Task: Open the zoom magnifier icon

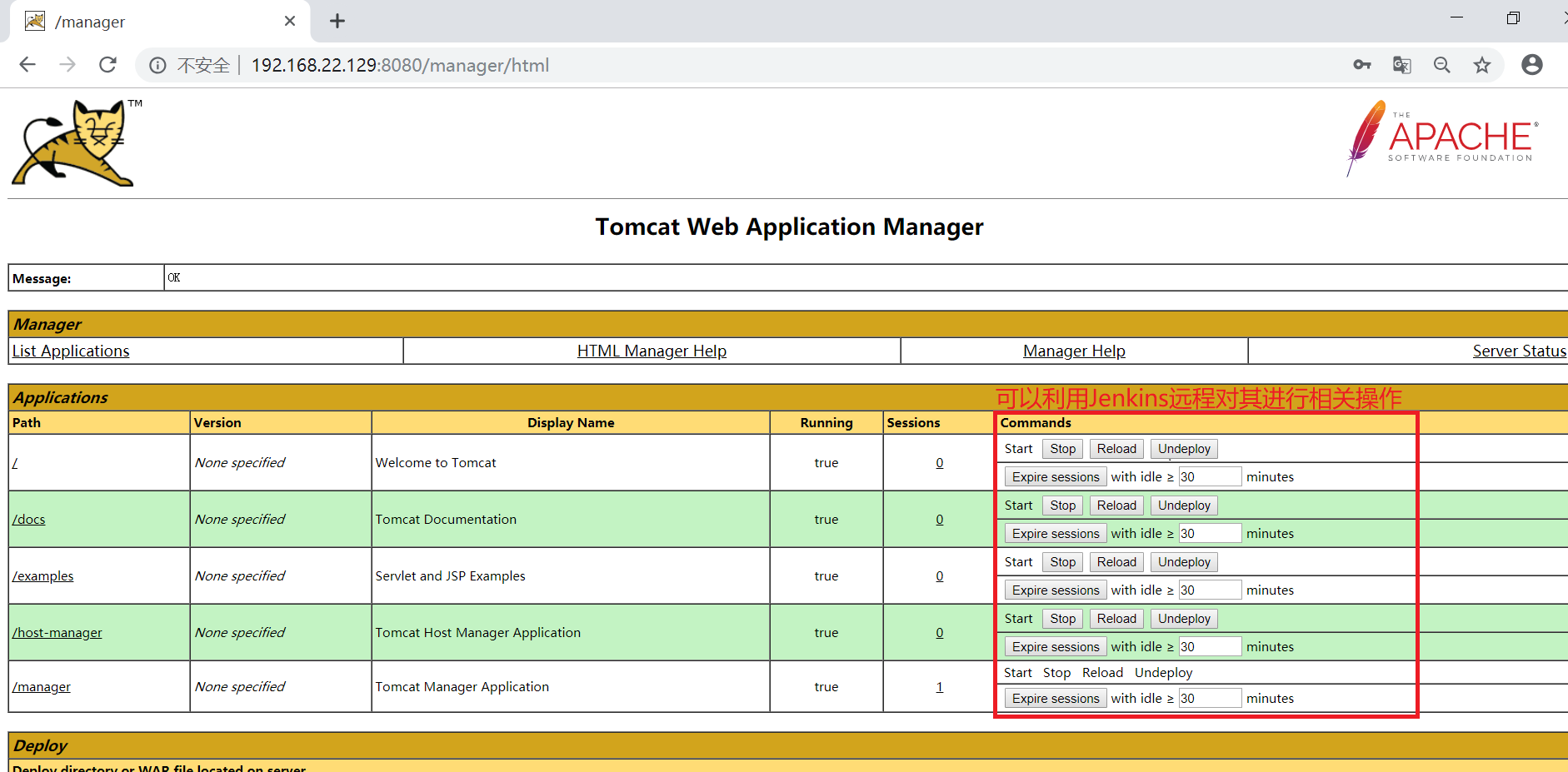Action: pyautogui.click(x=1442, y=65)
